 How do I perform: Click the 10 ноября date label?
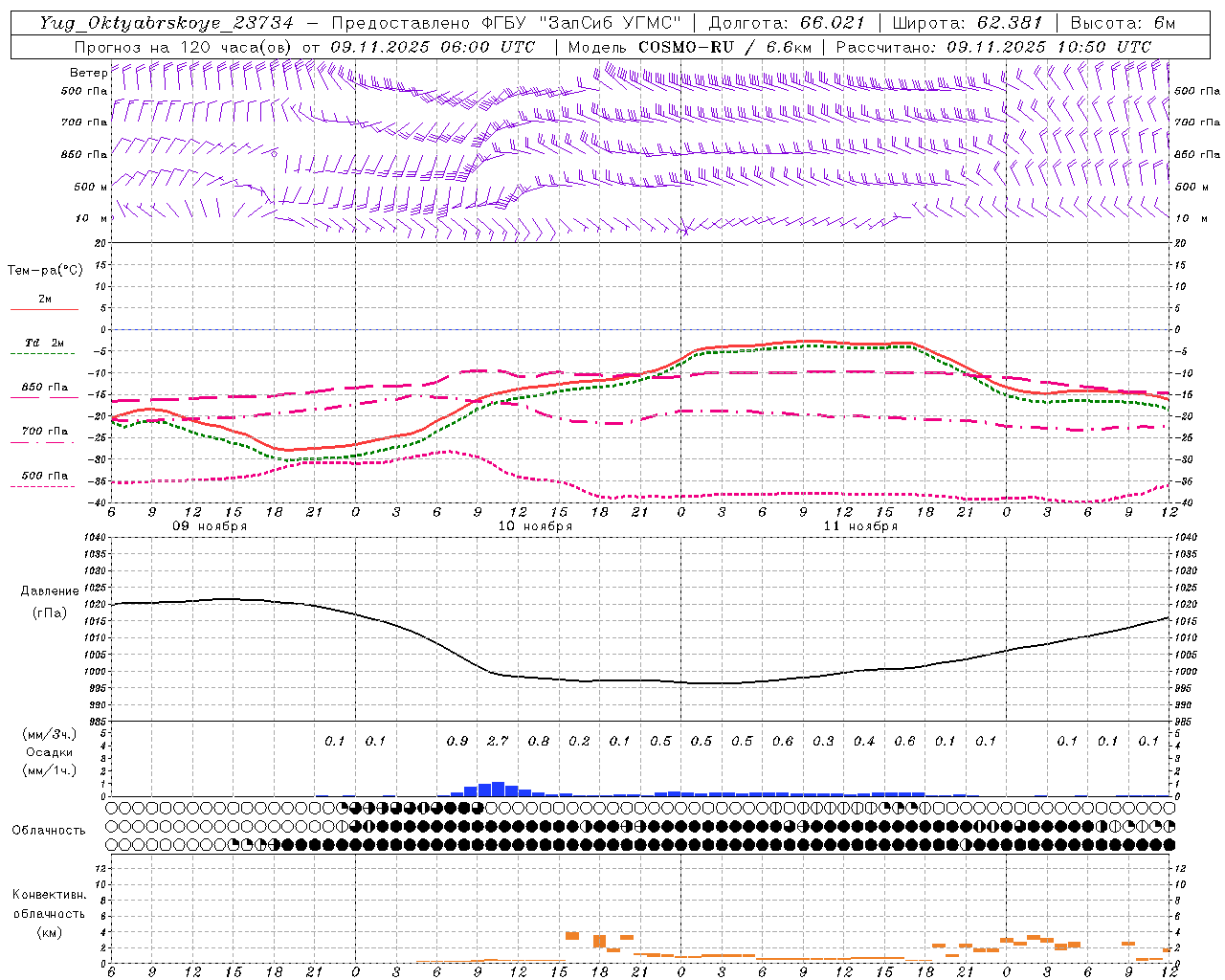point(535,526)
